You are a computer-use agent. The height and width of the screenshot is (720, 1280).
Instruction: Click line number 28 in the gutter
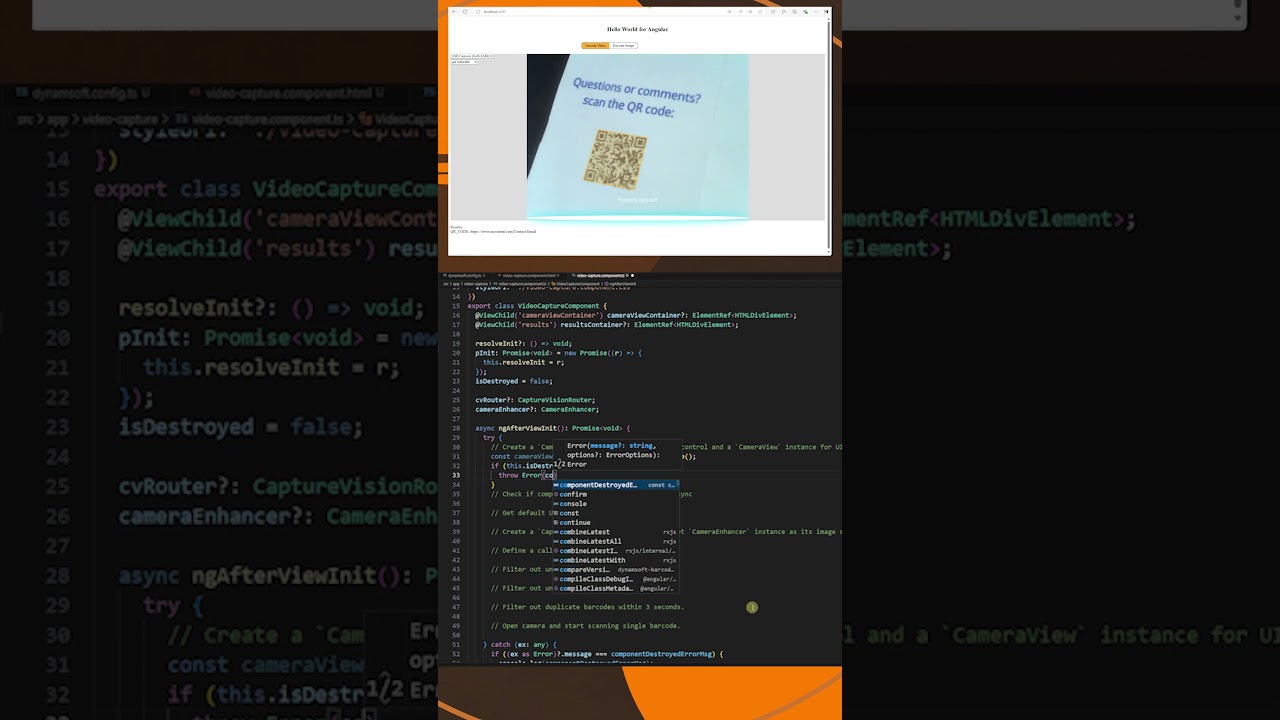click(456, 428)
